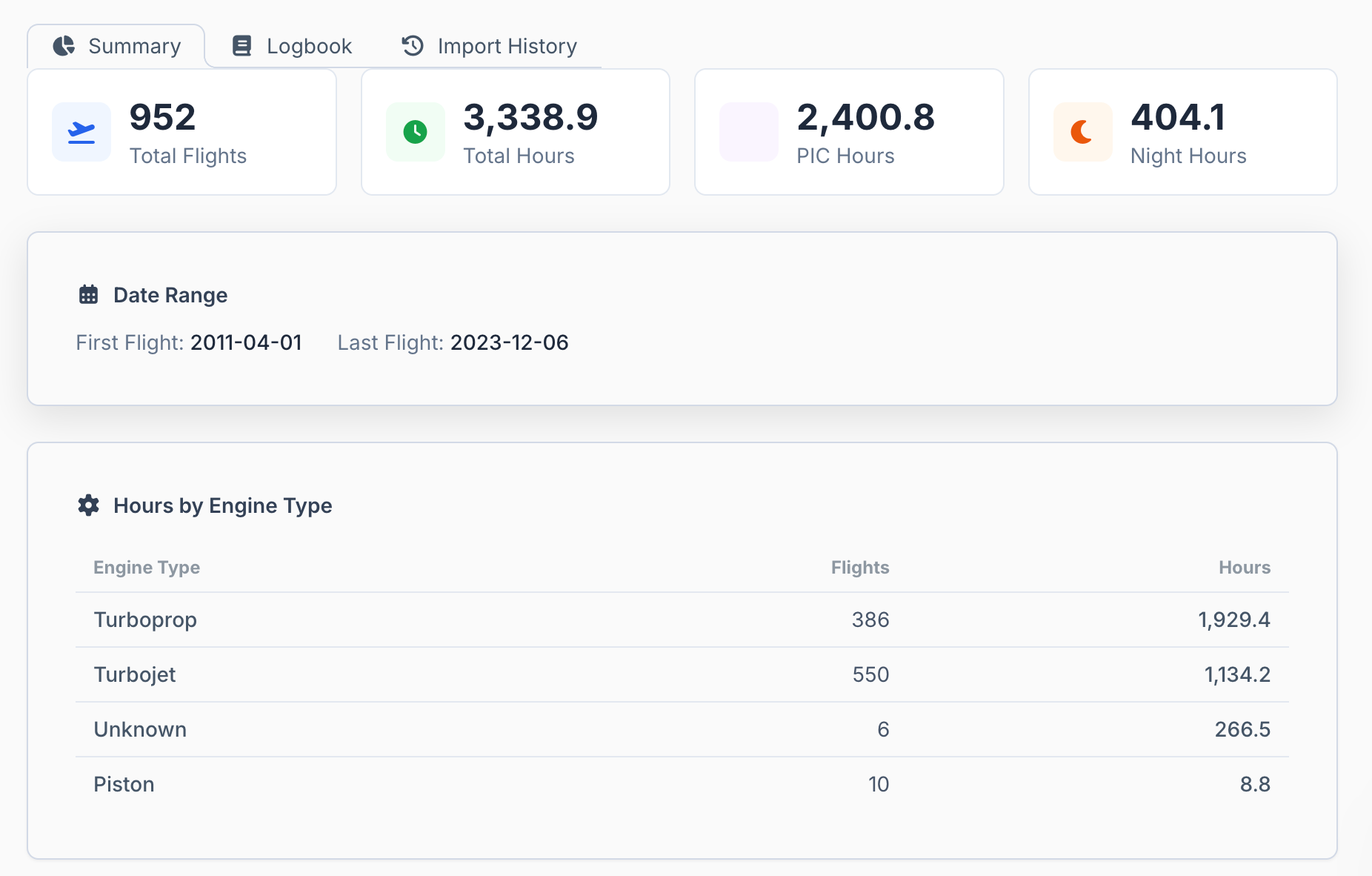Click the pie chart icon on Summary tab

click(64, 46)
